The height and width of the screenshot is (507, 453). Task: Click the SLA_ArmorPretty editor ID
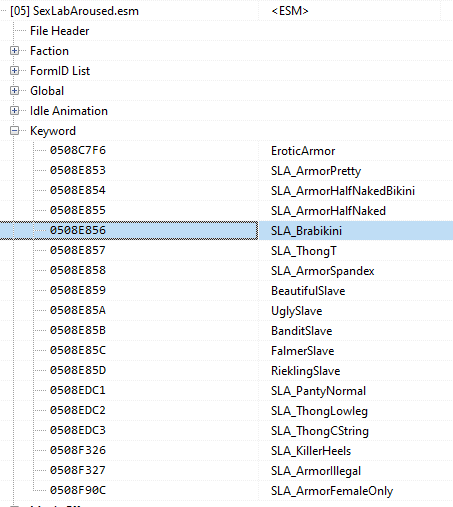coord(316,171)
